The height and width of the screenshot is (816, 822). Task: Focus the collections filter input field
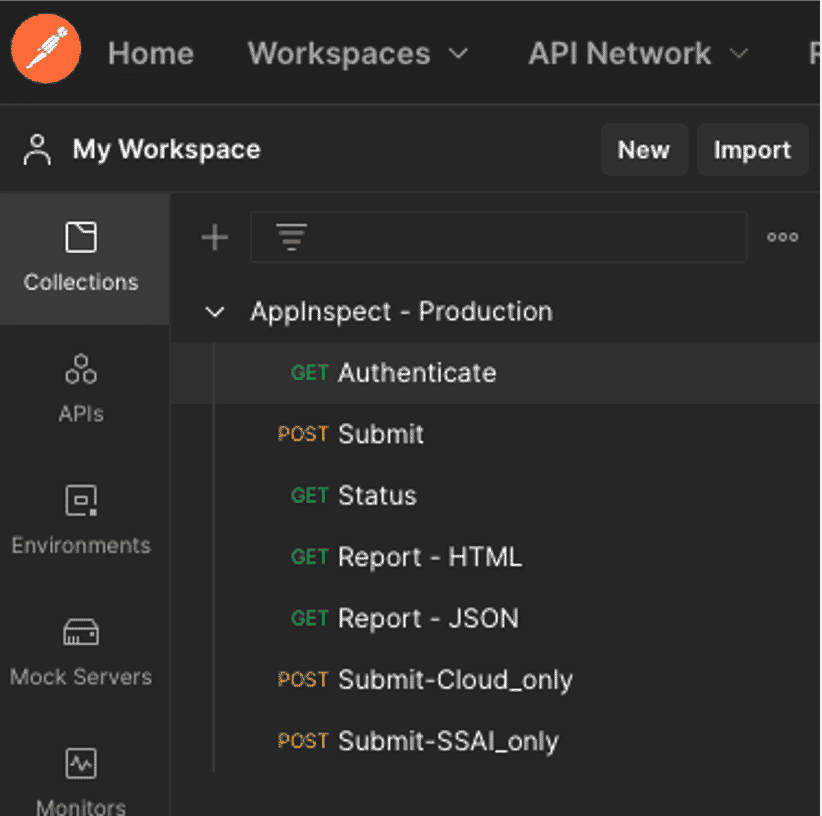tap(499, 237)
